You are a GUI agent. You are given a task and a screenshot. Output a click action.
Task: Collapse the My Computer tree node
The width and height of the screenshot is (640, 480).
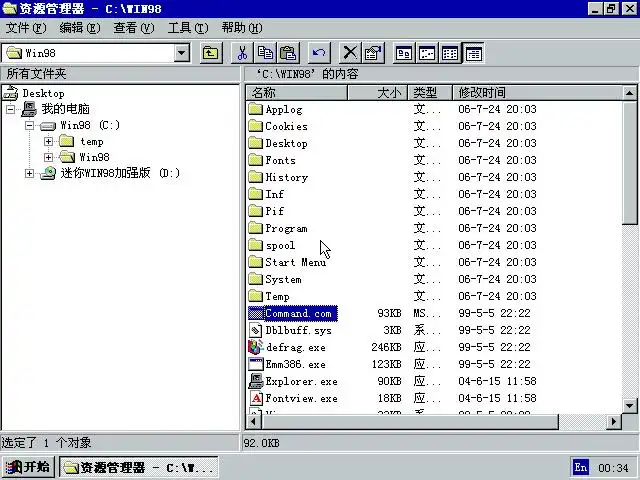[x=11, y=109]
